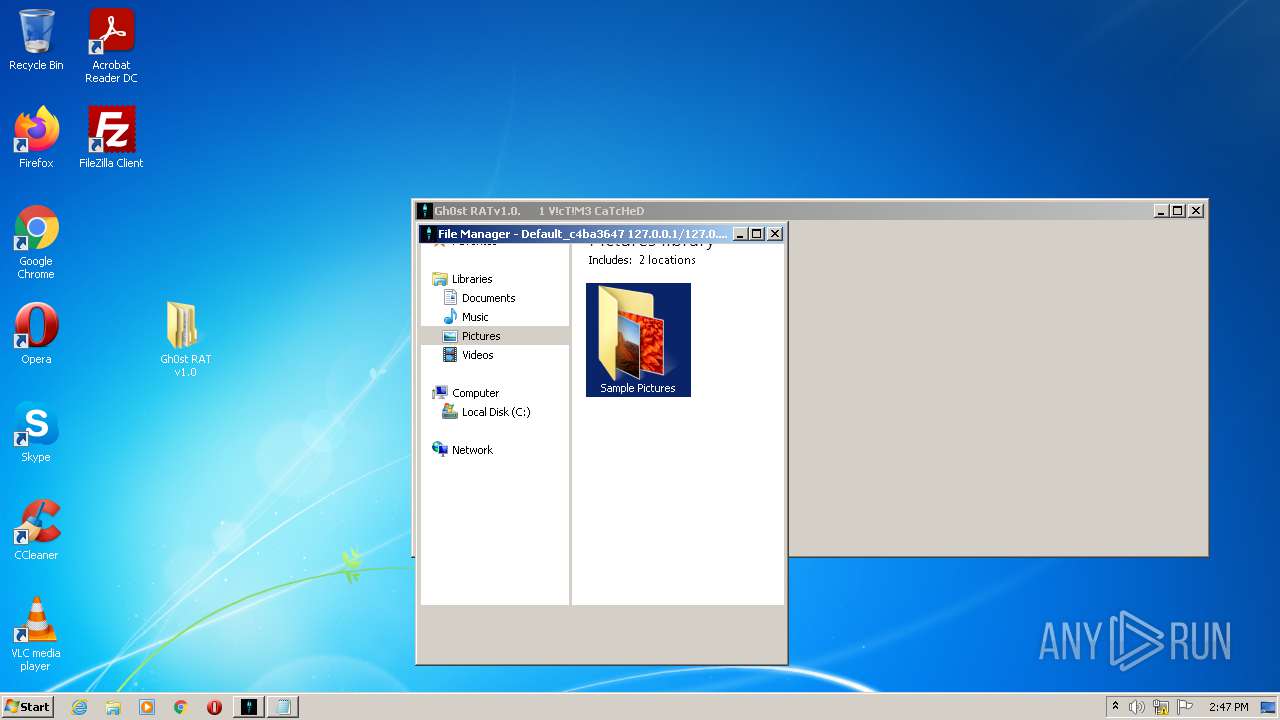Open the Start menu
This screenshot has width=1280, height=720.
pos(27,707)
